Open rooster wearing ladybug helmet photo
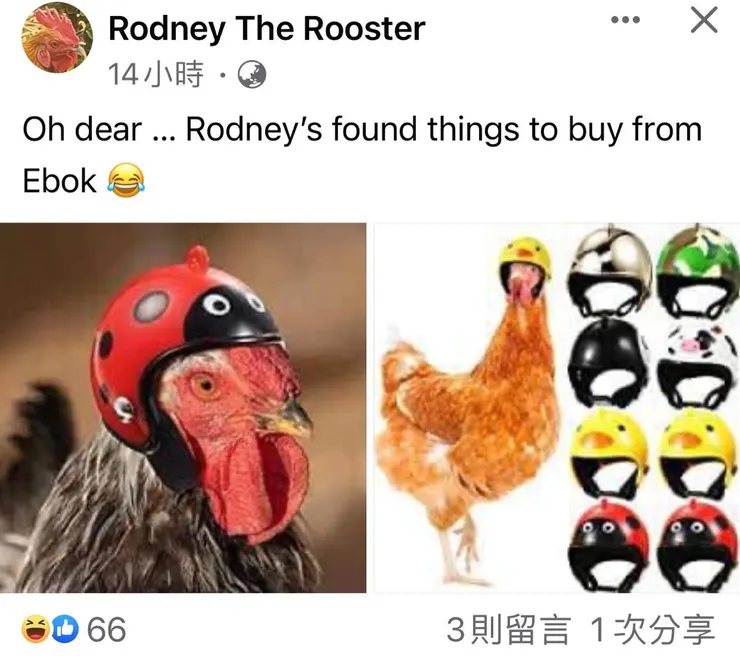The image size is (740, 661). 183,408
